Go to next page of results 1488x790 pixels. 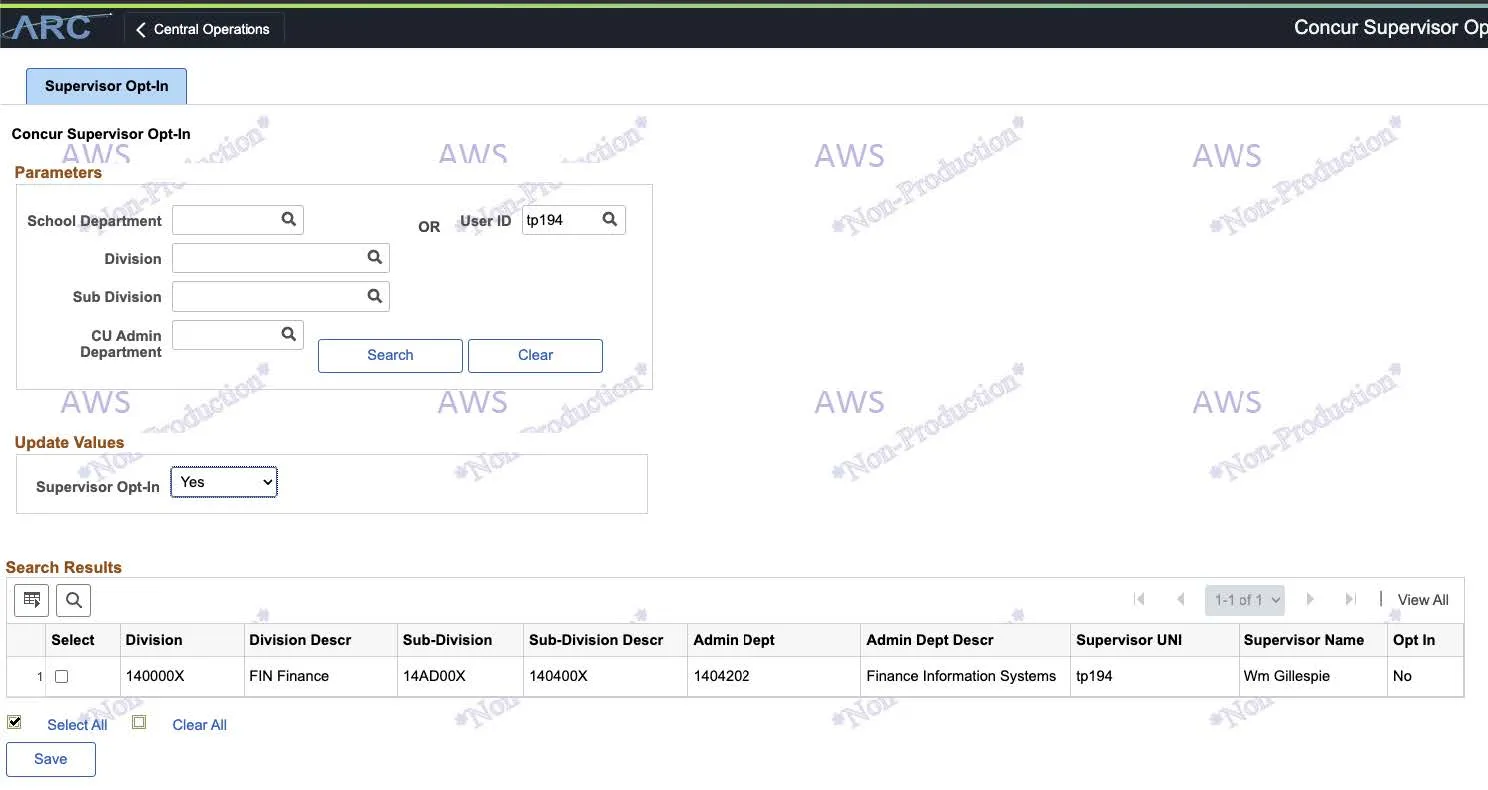[1310, 599]
